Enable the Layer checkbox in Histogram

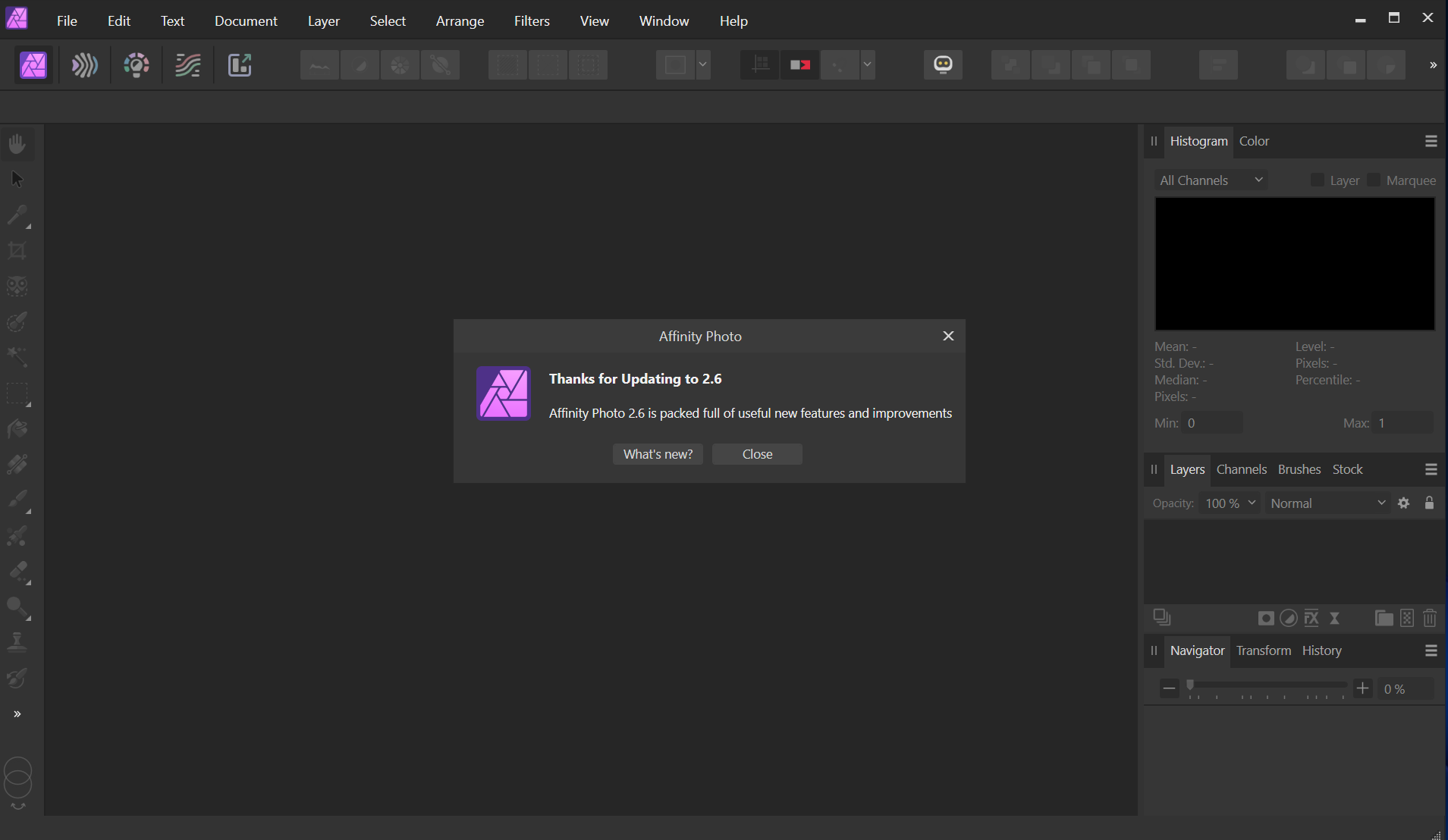1318,180
